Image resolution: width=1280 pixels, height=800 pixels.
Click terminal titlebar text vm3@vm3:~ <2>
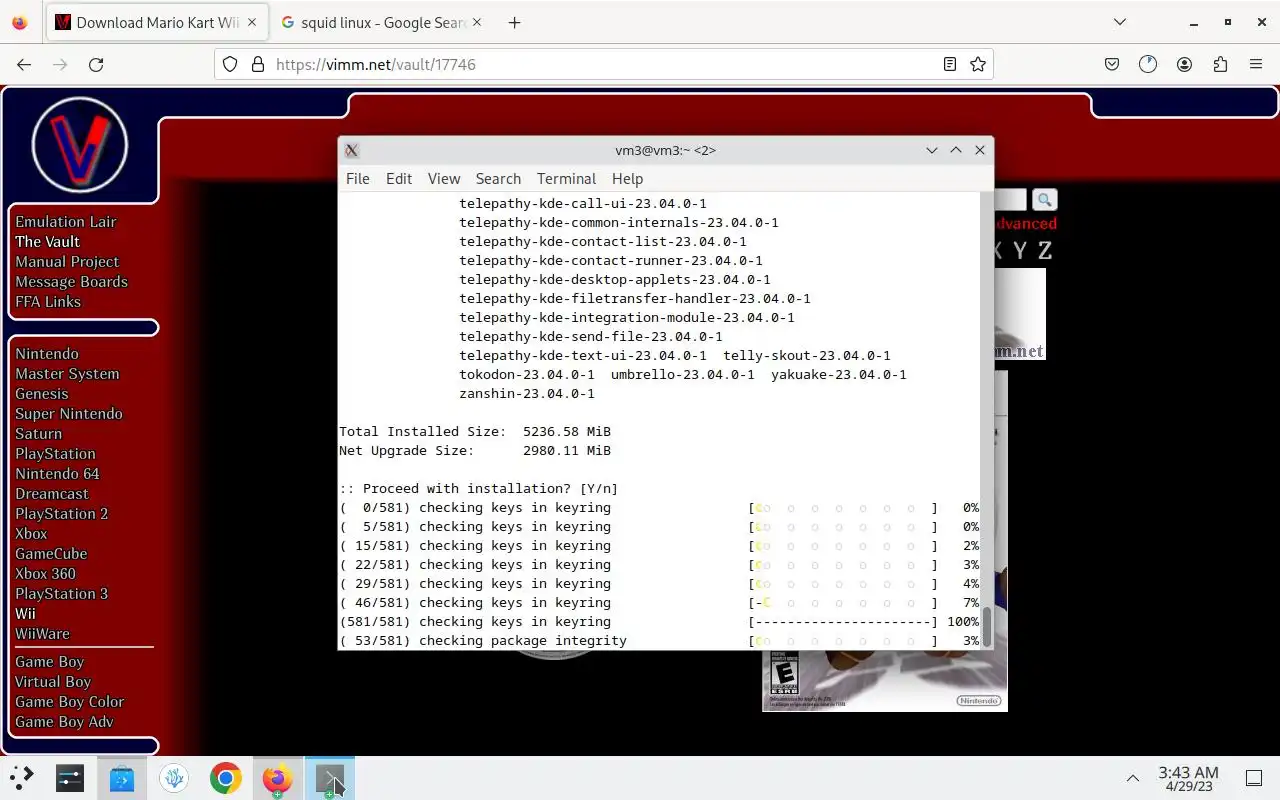click(665, 150)
